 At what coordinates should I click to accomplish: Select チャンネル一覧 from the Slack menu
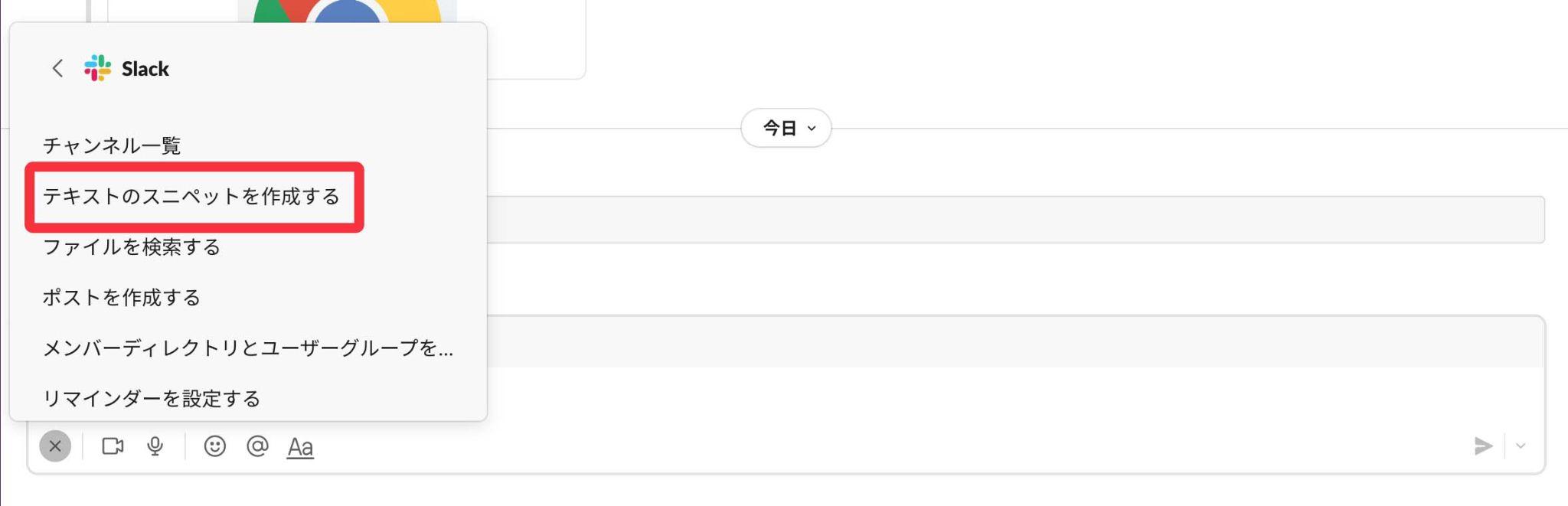click(x=112, y=145)
